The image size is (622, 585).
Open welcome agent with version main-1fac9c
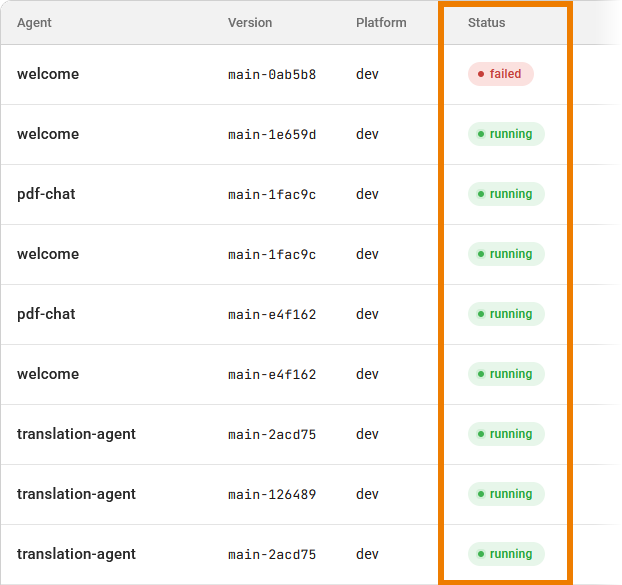[48, 254]
